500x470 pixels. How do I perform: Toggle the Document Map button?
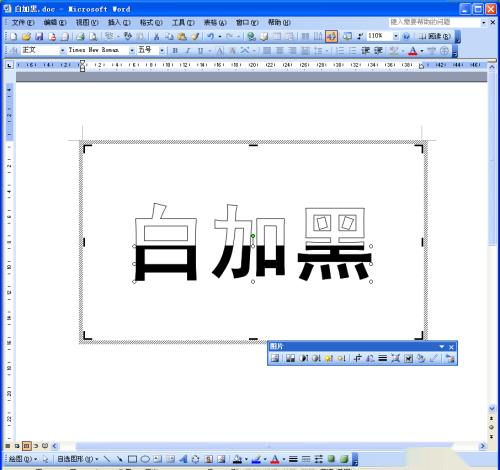[347, 36]
